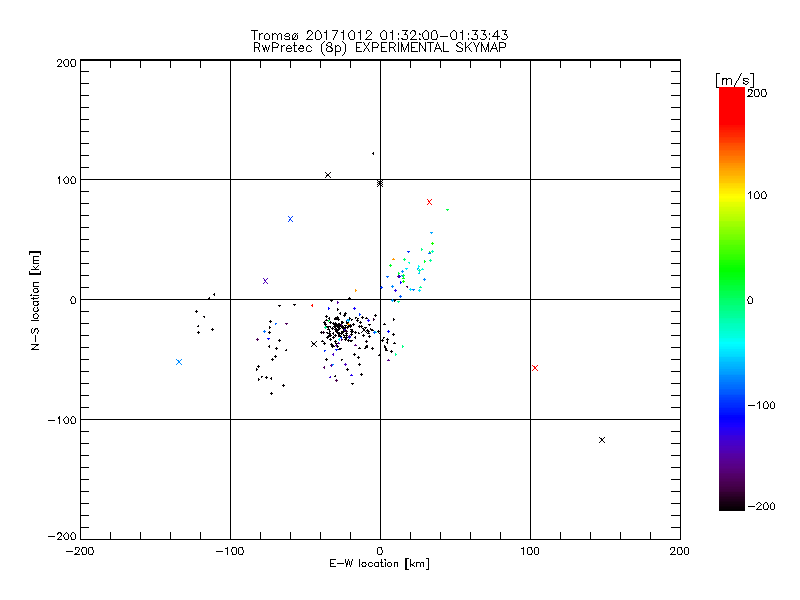Screen dimensions: 800x600
Task: Click the 'N-S location [km]' axis label
Action: [35, 300]
